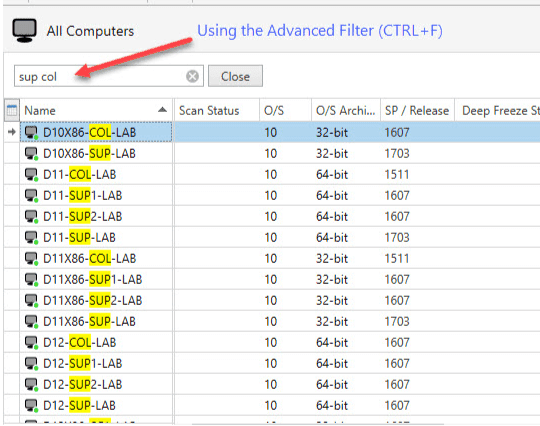540x426 pixels.
Task: Toggle the Name column sort arrow
Action: tap(162, 110)
